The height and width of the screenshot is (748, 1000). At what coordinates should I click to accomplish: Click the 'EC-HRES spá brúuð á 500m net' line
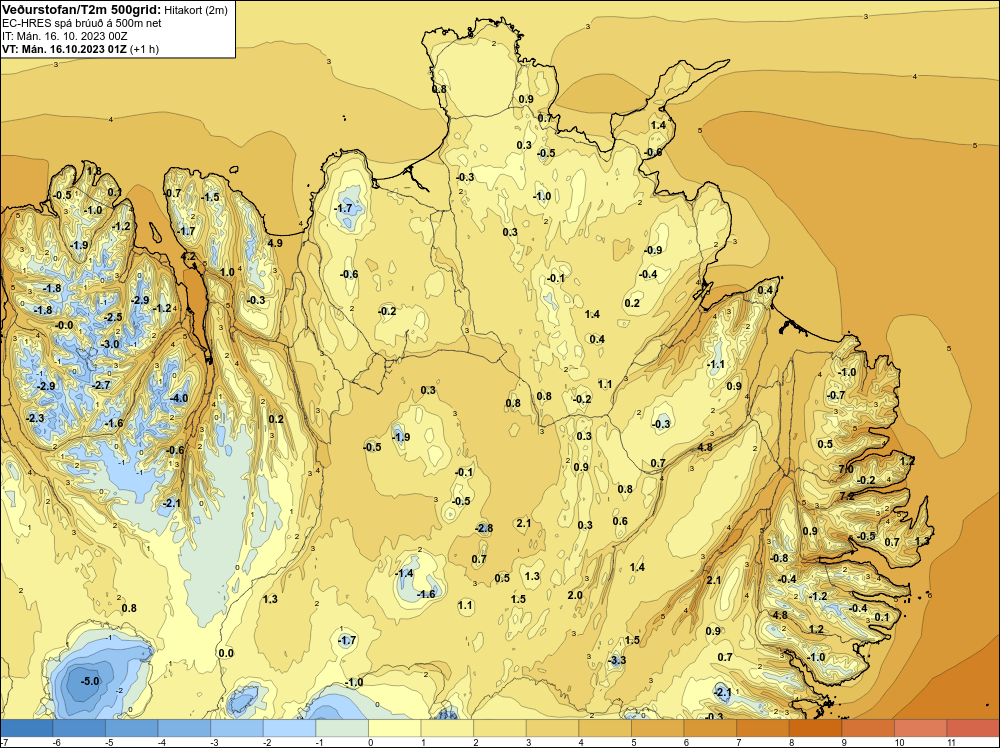(x=82, y=23)
